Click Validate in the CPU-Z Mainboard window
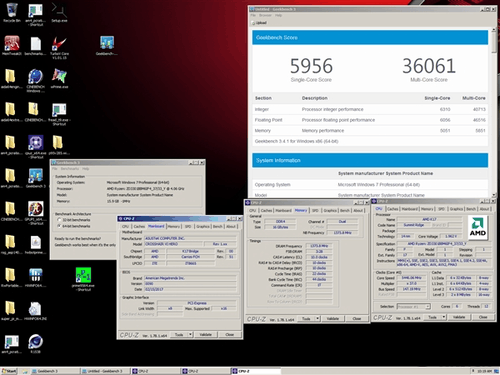Image resolution: width=500 pixels, height=375 pixels. [x=205, y=334]
